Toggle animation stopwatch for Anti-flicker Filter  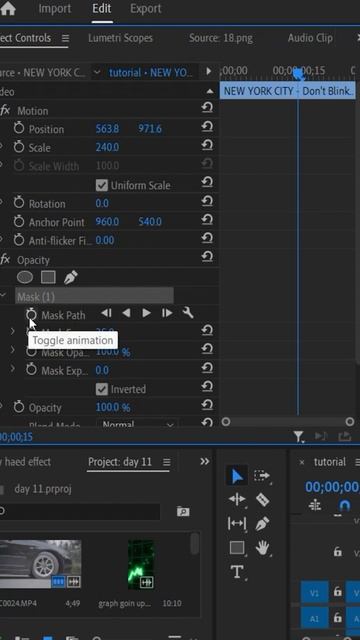pyautogui.click(x=19, y=240)
